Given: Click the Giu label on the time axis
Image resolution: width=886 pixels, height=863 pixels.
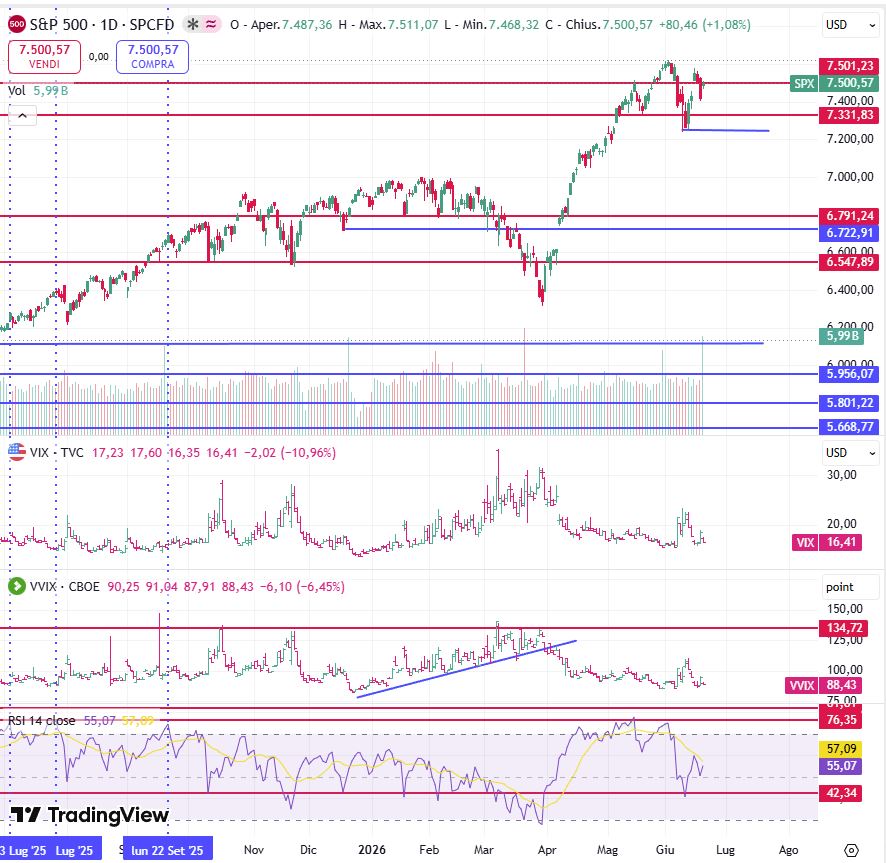Looking at the screenshot, I should click(x=665, y=849).
